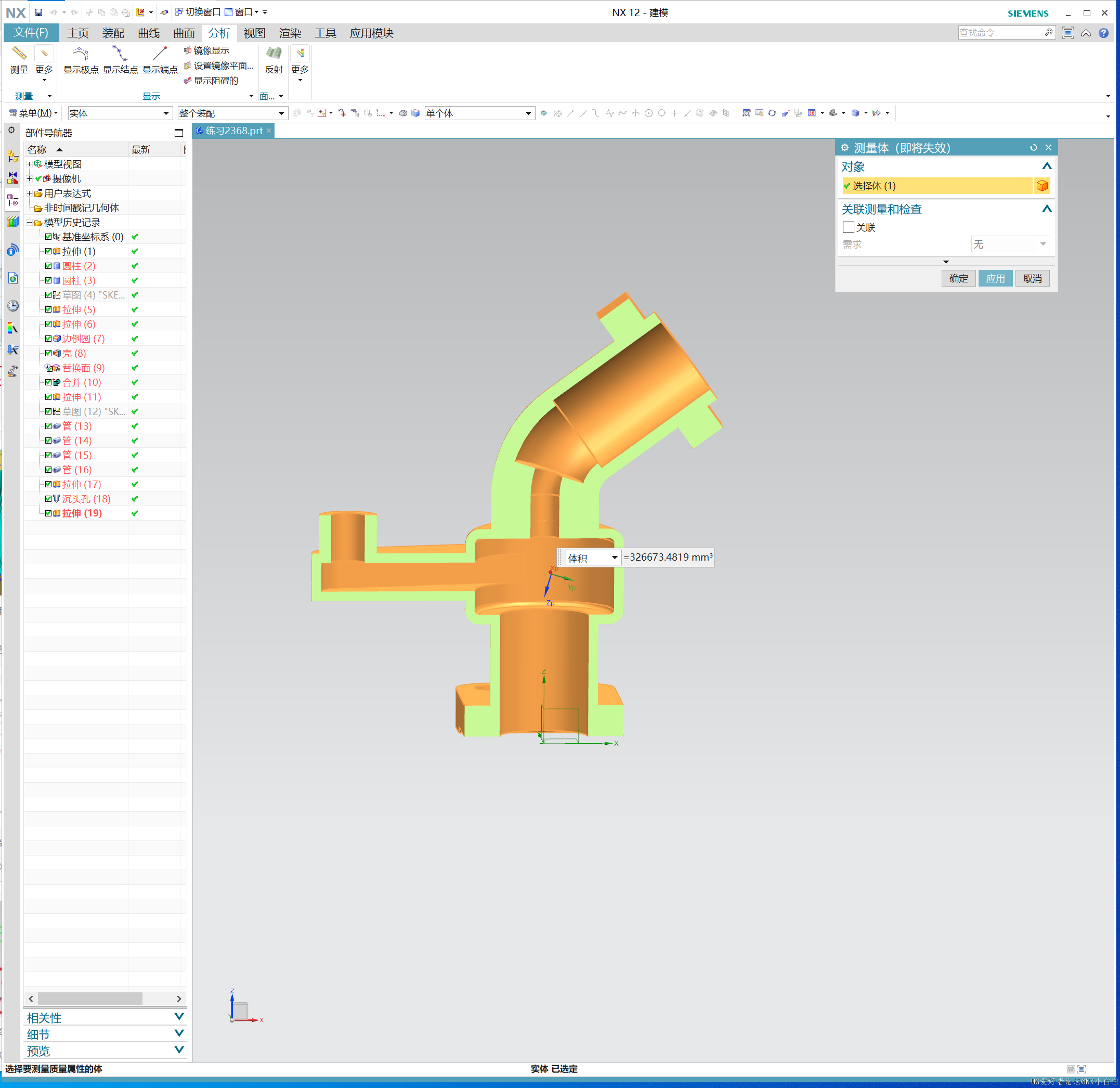Collapse the 对象 section
This screenshot has height=1088, width=1120.
coord(1046,166)
